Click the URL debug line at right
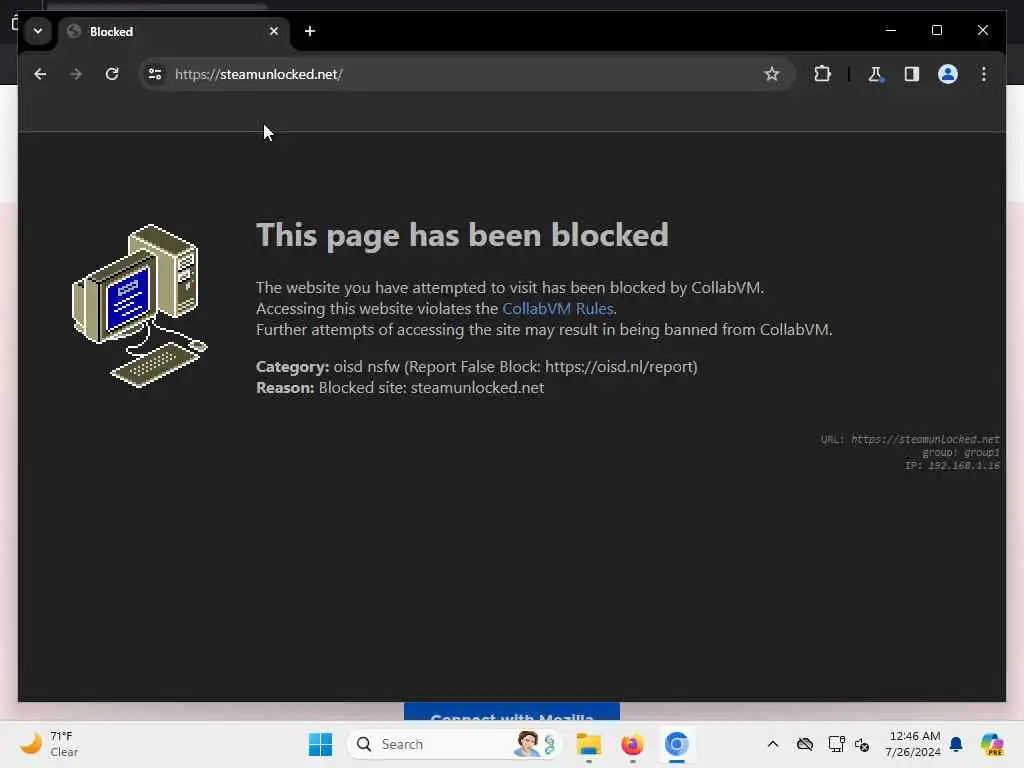Image resolution: width=1024 pixels, height=768 pixels. [910, 440]
